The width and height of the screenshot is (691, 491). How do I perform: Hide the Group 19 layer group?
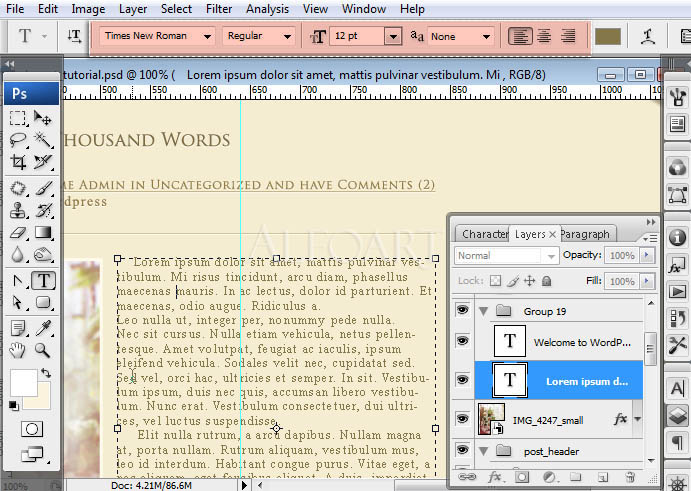coord(462,310)
